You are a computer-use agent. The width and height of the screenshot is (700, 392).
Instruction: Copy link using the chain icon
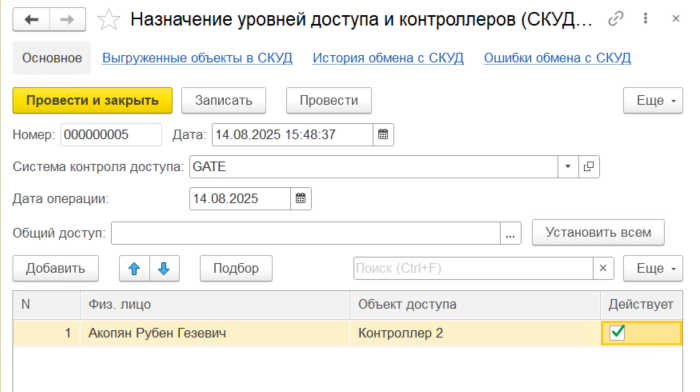point(616,19)
